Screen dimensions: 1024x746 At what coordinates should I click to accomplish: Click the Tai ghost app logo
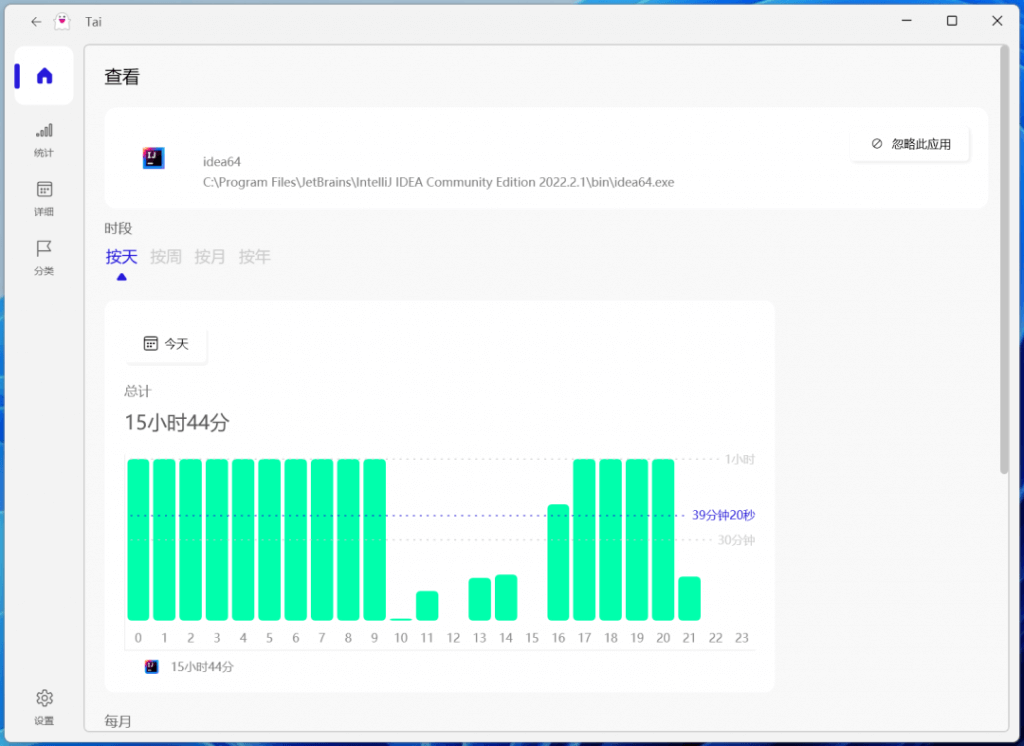coord(62,22)
